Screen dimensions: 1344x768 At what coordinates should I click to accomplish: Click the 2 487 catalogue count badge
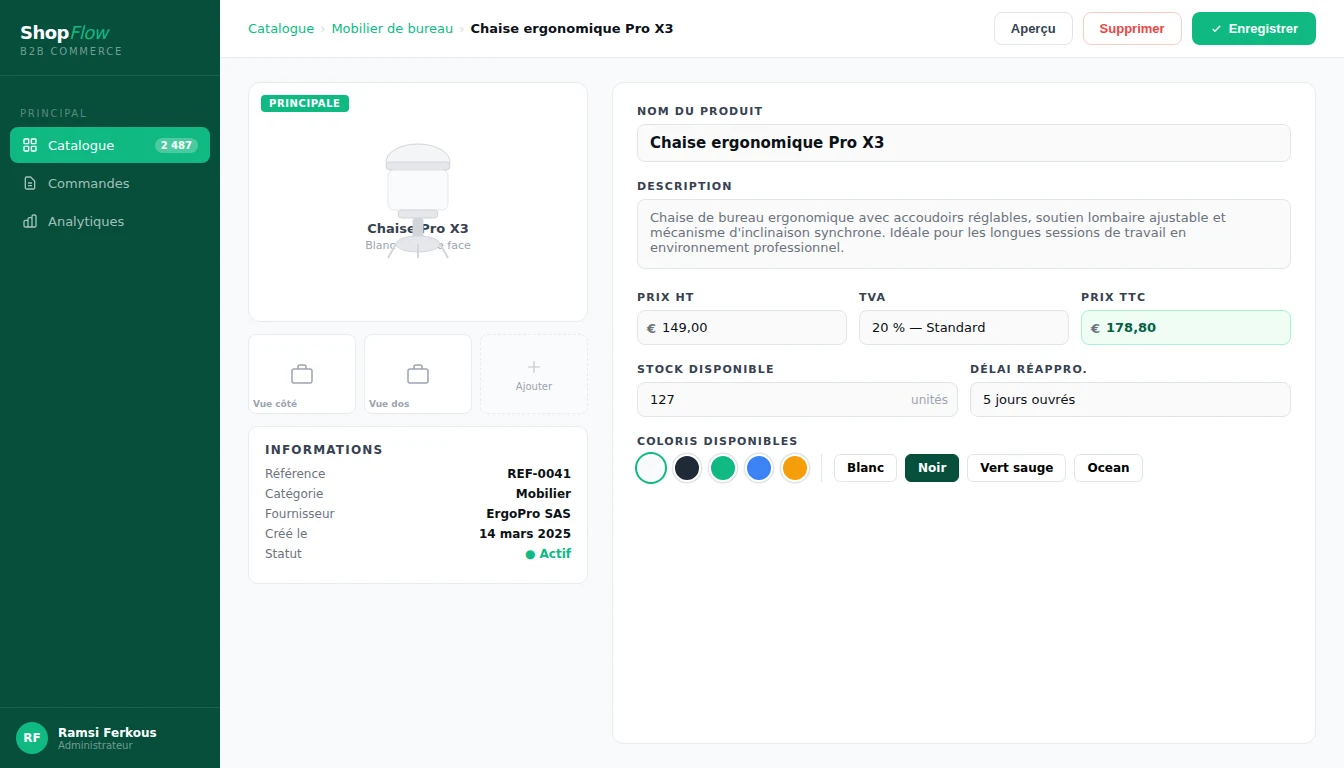[176, 145]
